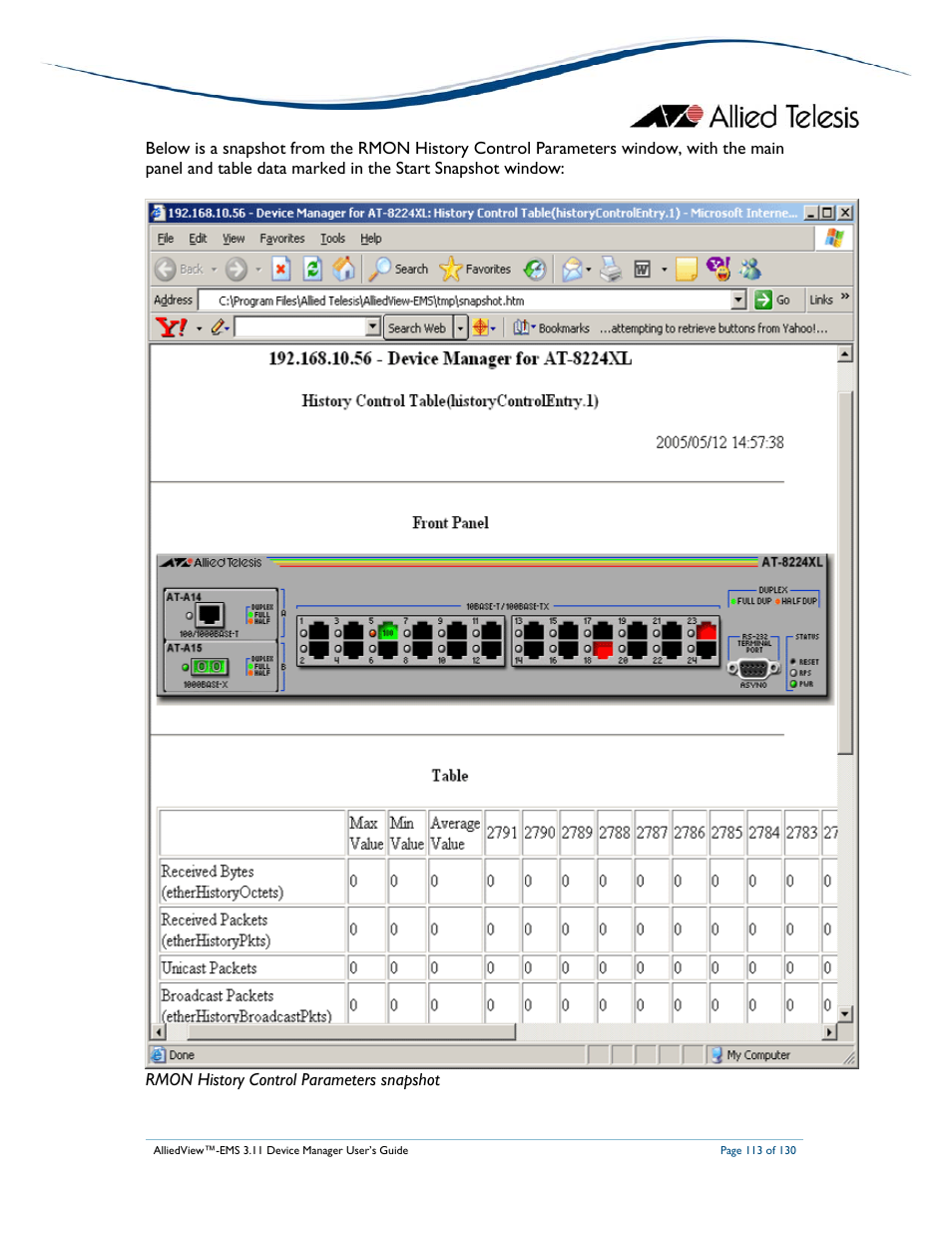Viewport: 952px width, 1233px height.
Task: Click the Mail envelope icon
Action: [x=572, y=270]
